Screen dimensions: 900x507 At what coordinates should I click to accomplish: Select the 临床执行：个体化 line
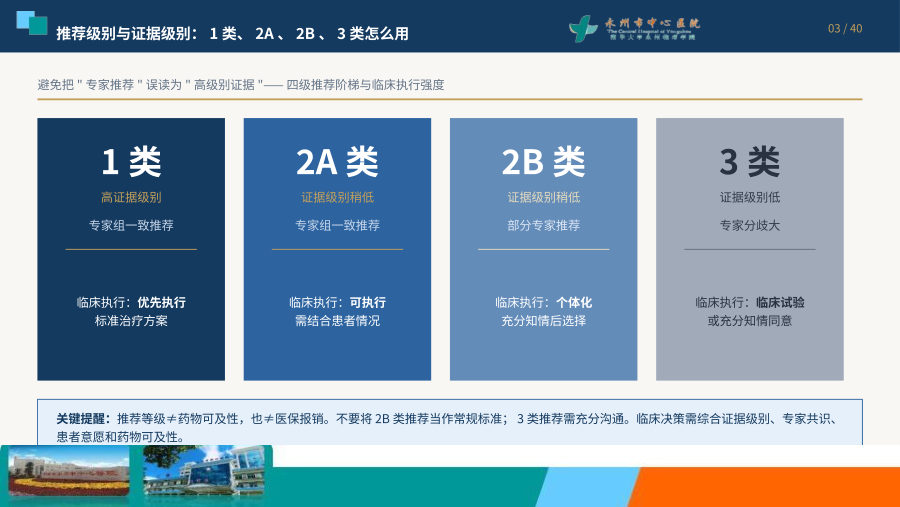point(544,302)
